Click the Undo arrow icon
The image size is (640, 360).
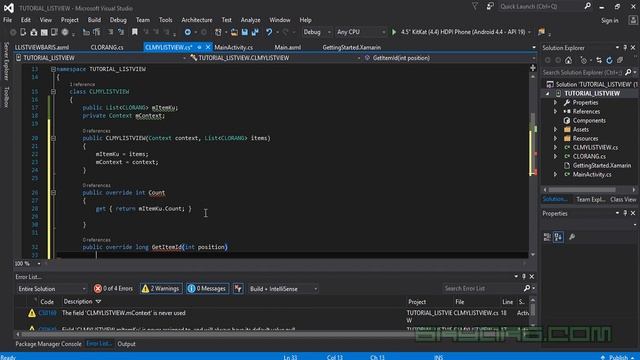(x=269, y=32)
